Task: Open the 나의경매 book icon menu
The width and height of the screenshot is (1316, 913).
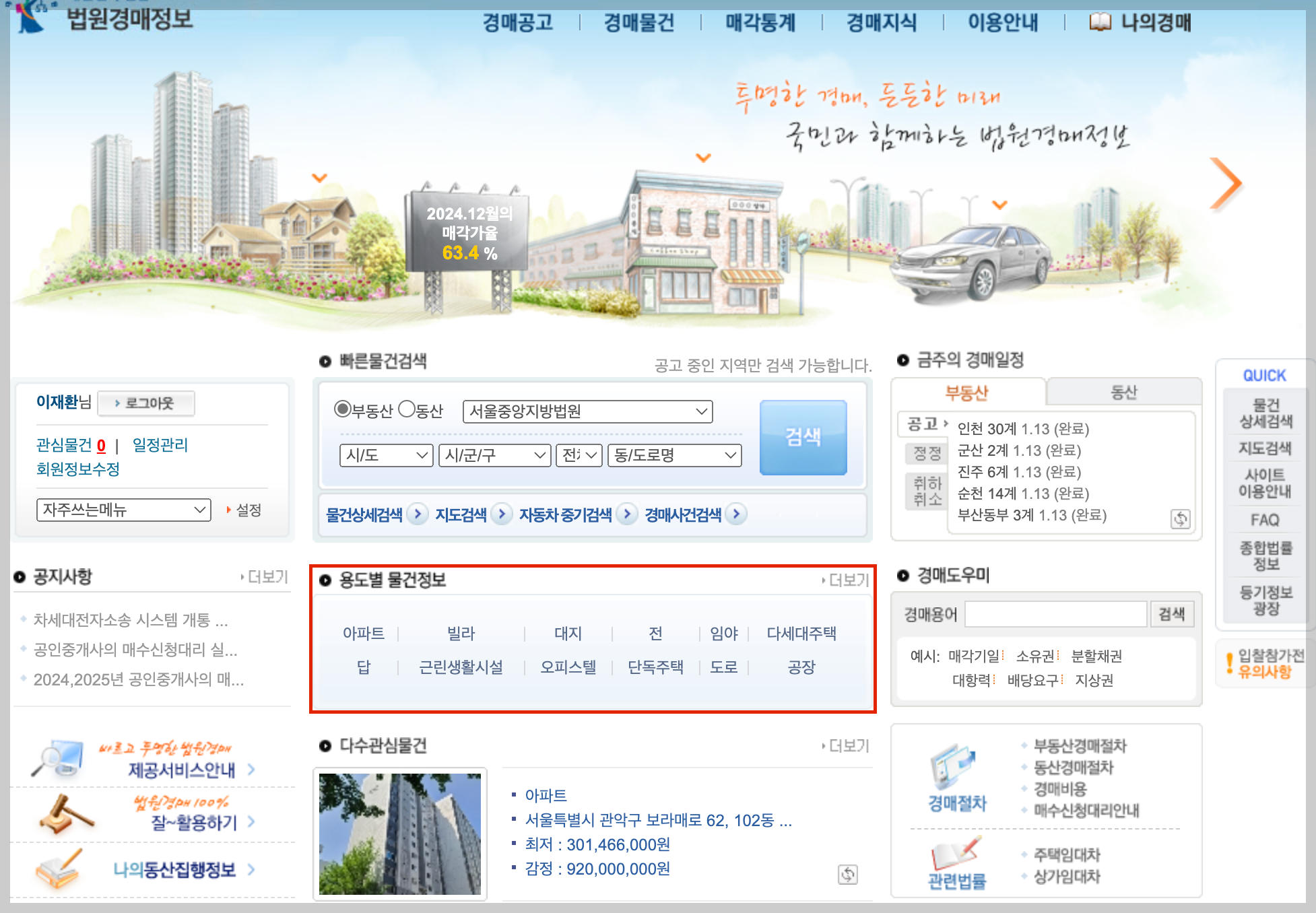Action: (1100, 22)
